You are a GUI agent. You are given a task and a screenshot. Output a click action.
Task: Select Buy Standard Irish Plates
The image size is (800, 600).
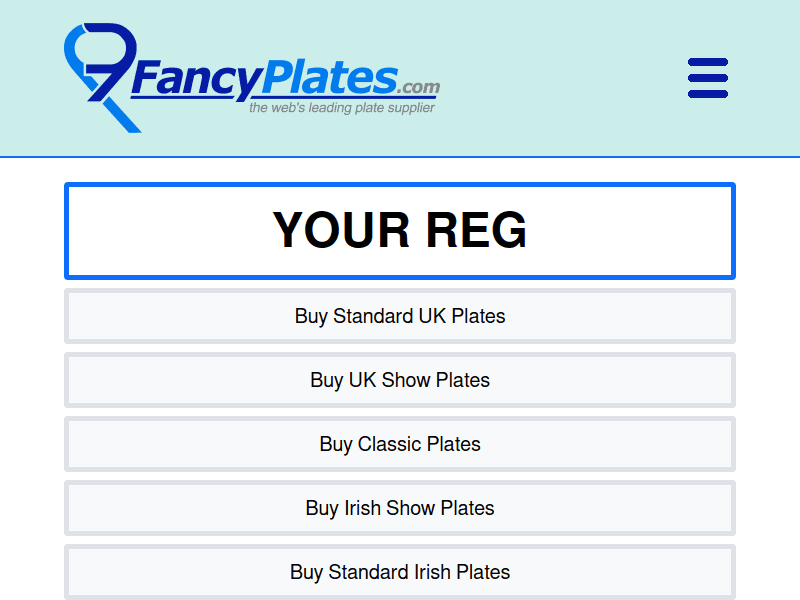tap(400, 572)
